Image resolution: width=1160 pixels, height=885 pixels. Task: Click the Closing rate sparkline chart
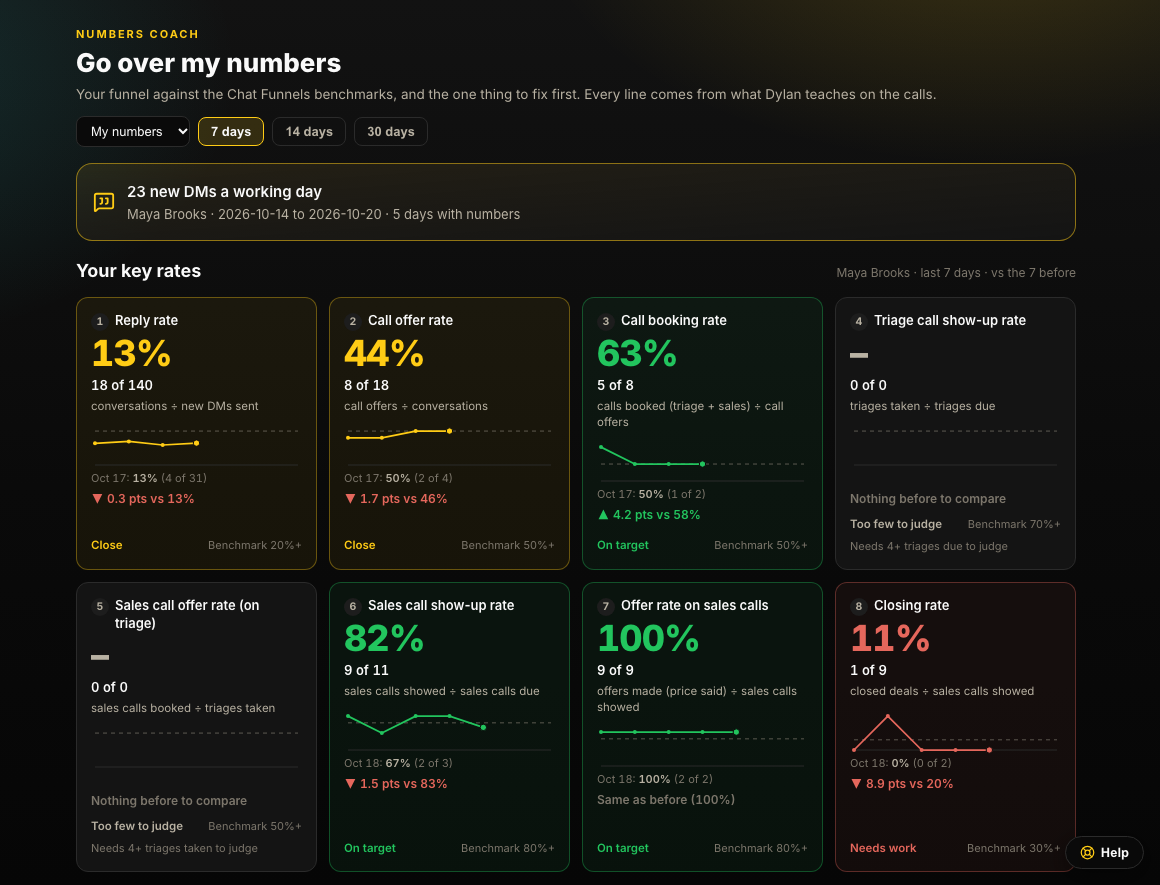955,732
